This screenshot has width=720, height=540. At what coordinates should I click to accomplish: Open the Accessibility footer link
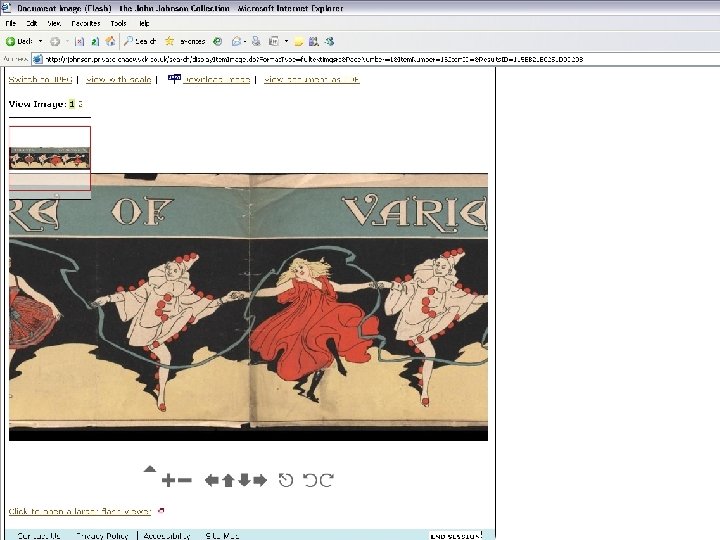(167, 535)
